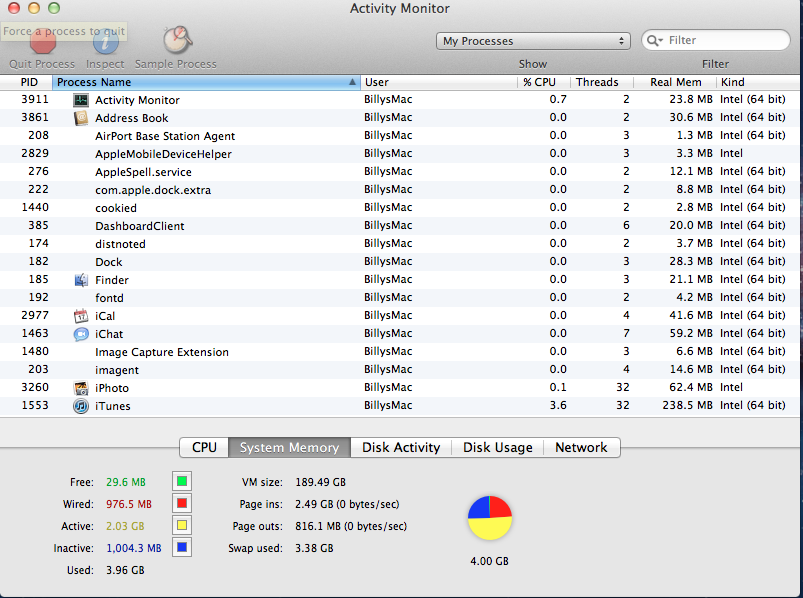Click the iTunes process icon

(81, 406)
